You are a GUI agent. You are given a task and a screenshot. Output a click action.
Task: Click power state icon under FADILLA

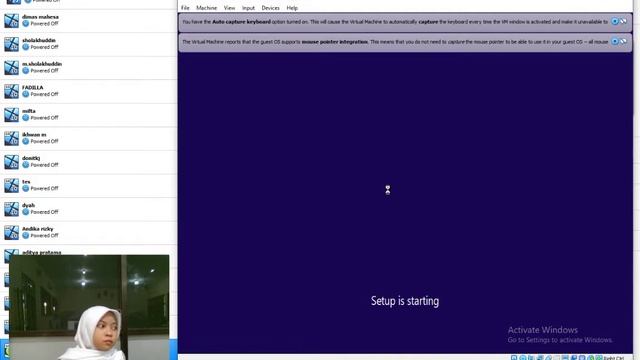[x=26, y=94]
